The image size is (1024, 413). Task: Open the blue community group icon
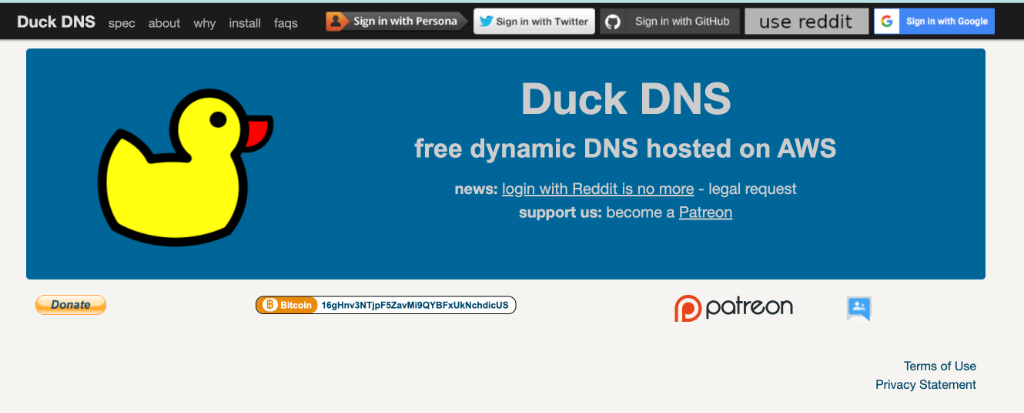pyautogui.click(x=859, y=308)
